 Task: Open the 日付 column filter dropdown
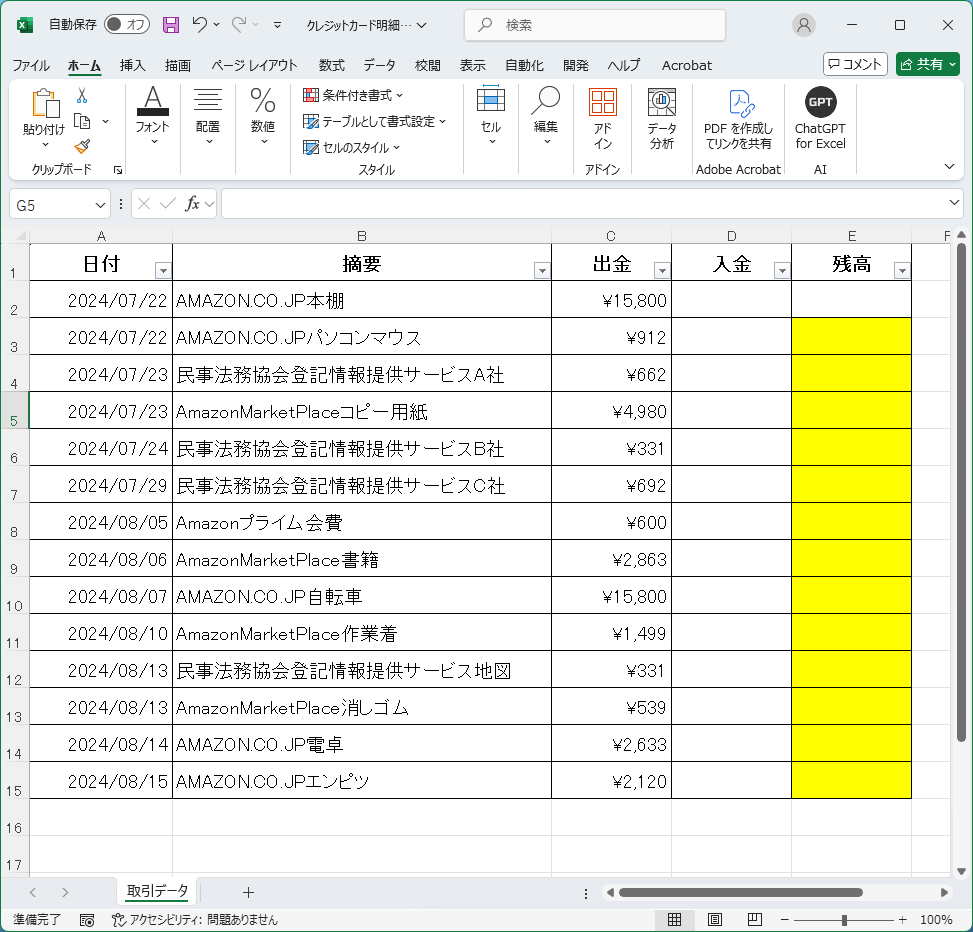coord(163,271)
